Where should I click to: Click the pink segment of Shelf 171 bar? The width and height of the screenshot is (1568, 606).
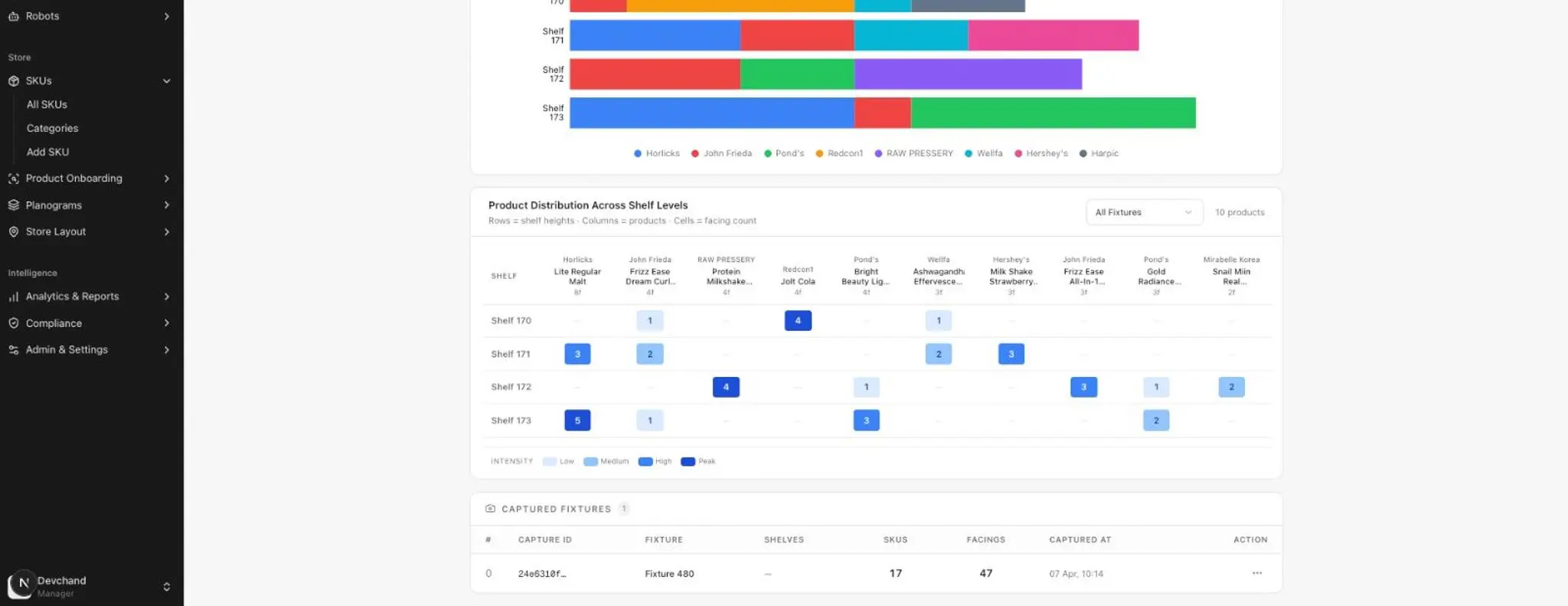(x=1053, y=35)
